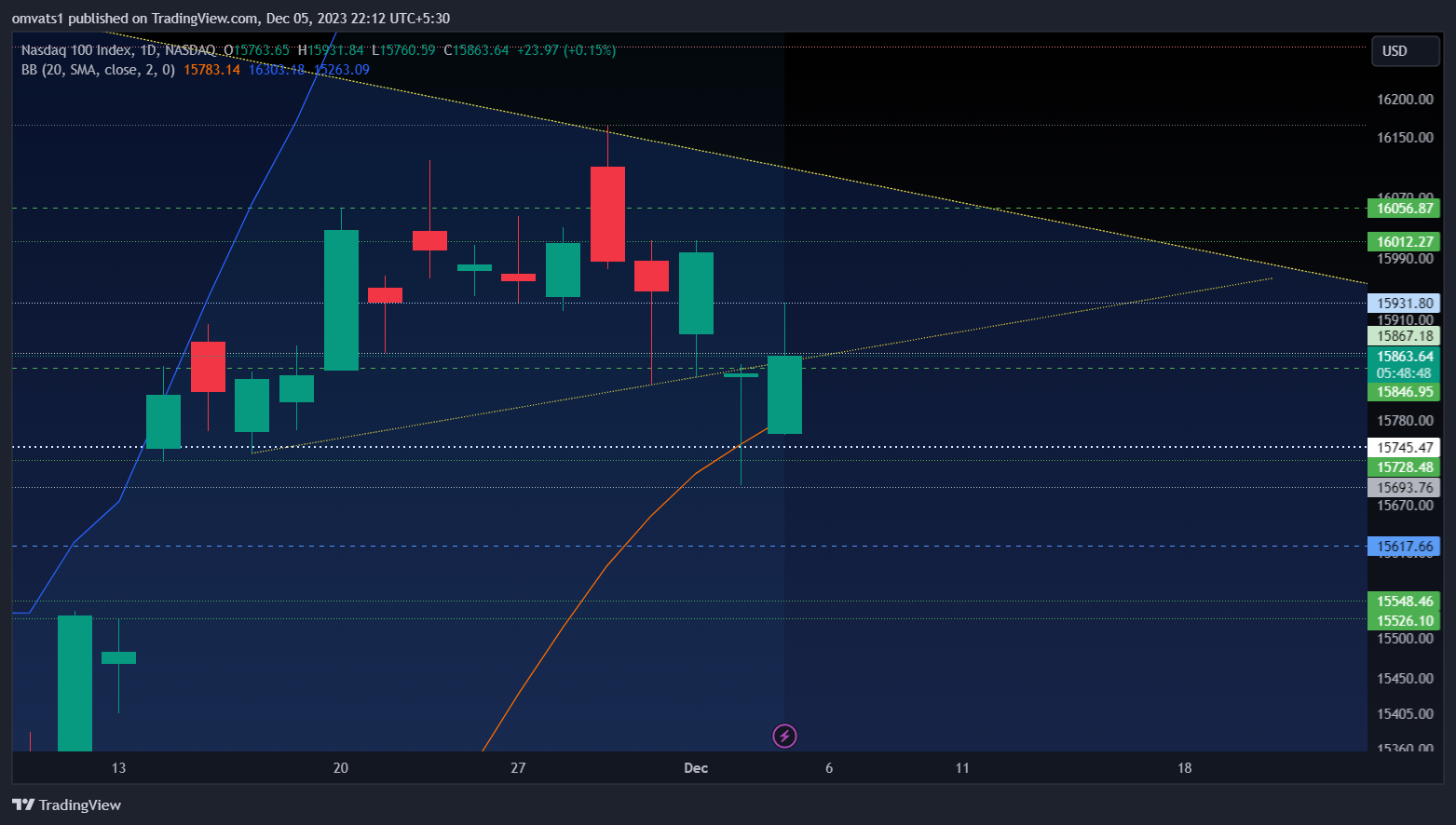Select the blue 15617.66 price label
Viewport: 1456px width, 825px height.
tap(1404, 547)
